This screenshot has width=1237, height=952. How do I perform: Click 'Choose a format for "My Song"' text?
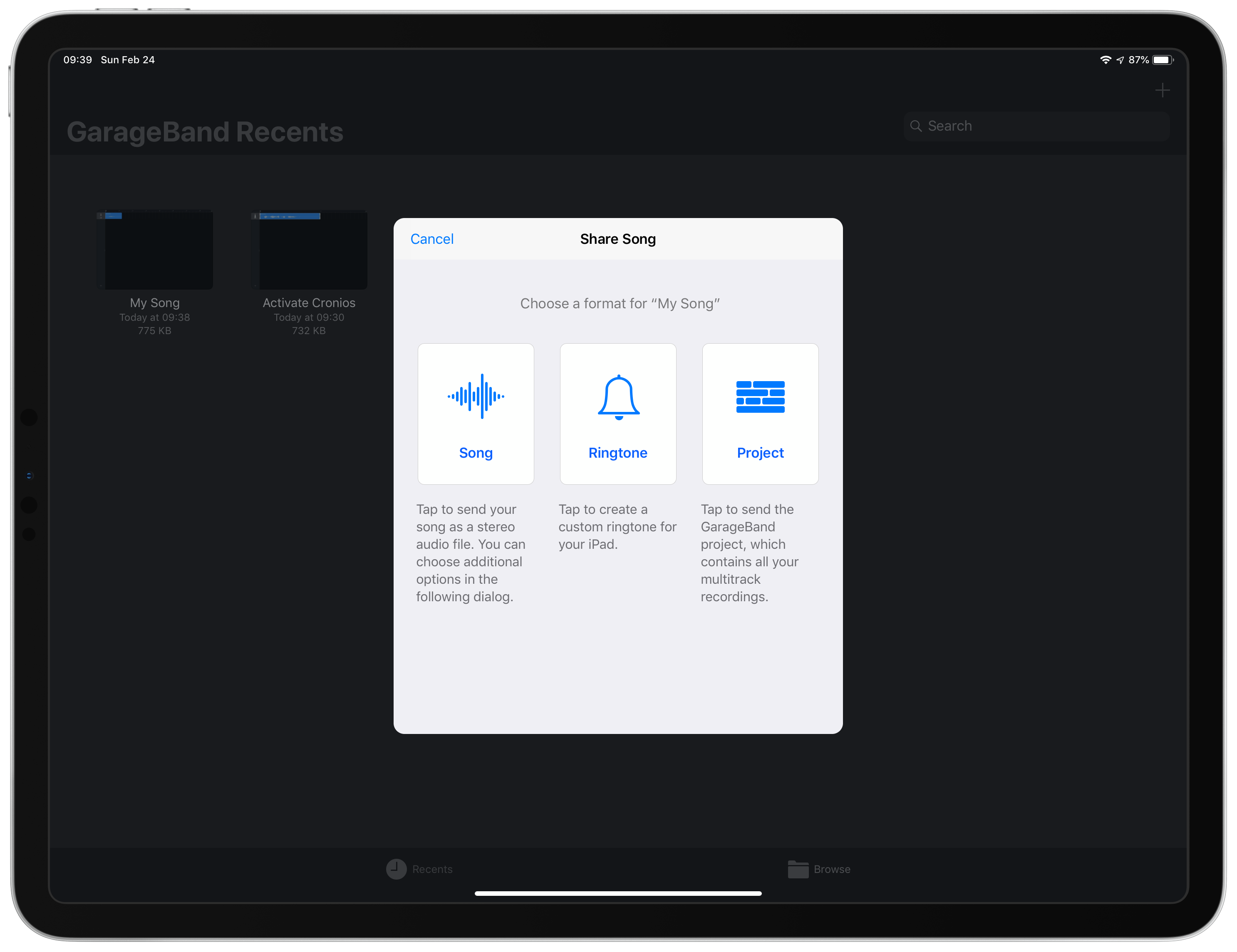pyautogui.click(x=620, y=304)
